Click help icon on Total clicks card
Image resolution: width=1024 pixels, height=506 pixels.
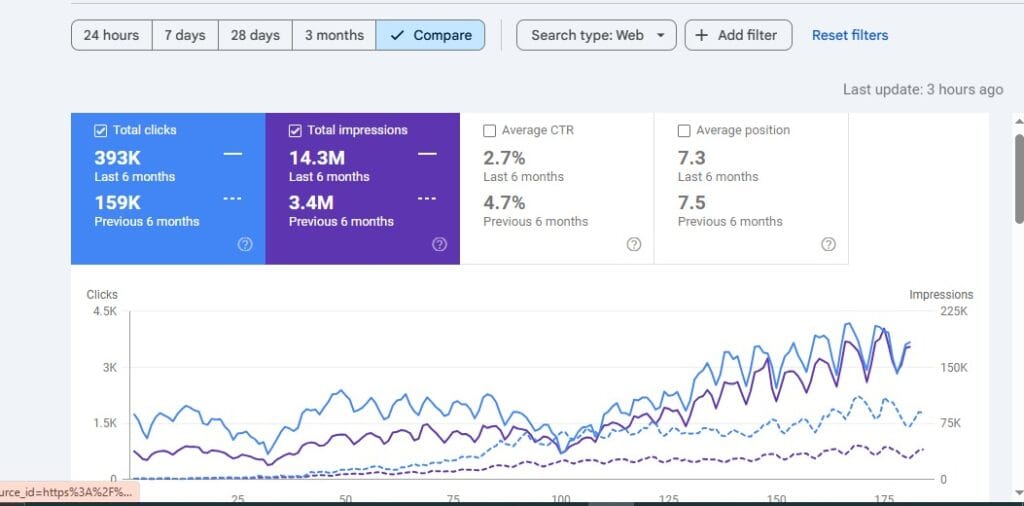(x=245, y=244)
